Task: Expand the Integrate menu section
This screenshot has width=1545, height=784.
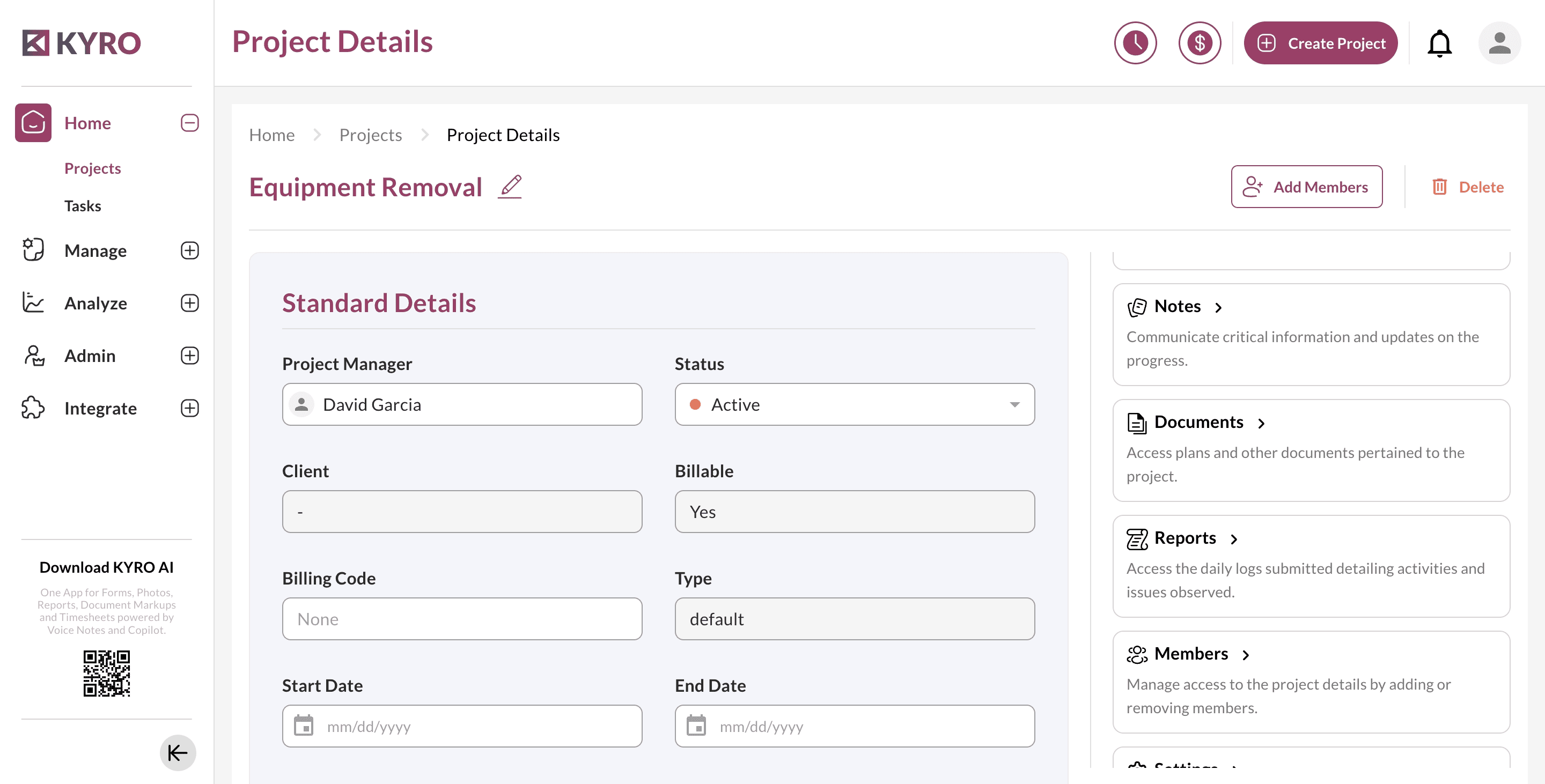Action: tap(189, 408)
